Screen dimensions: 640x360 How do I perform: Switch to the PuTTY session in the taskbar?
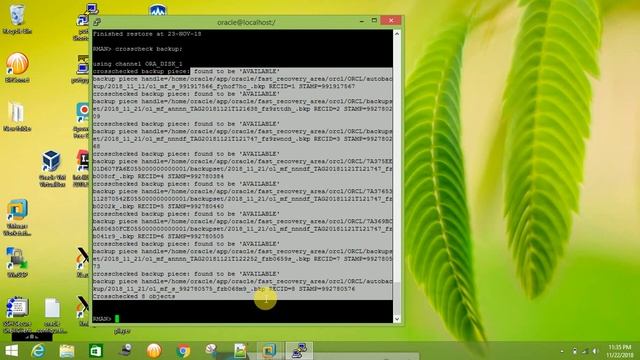click(299, 351)
